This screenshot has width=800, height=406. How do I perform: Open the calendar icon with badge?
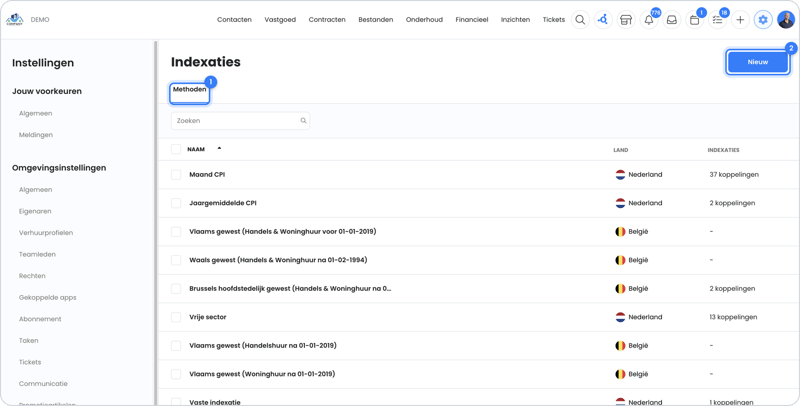click(x=694, y=20)
